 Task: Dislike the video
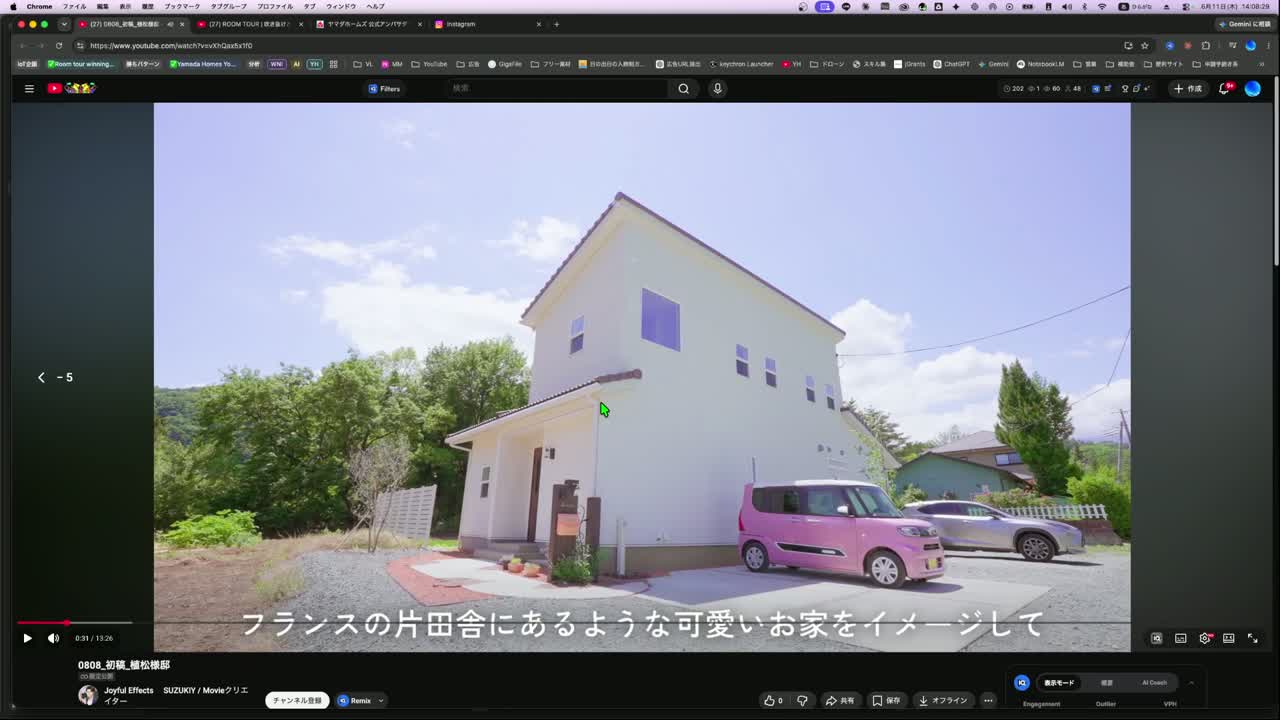click(x=802, y=700)
